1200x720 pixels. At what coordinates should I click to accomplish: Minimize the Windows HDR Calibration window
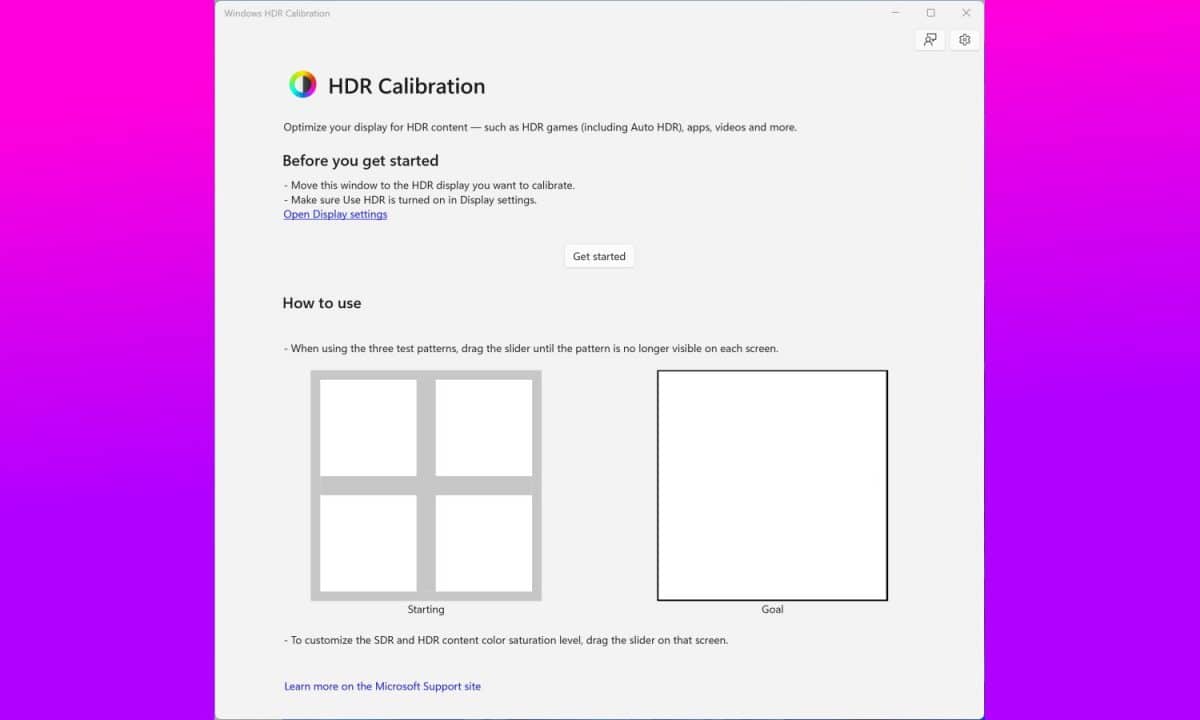pyautogui.click(x=893, y=13)
